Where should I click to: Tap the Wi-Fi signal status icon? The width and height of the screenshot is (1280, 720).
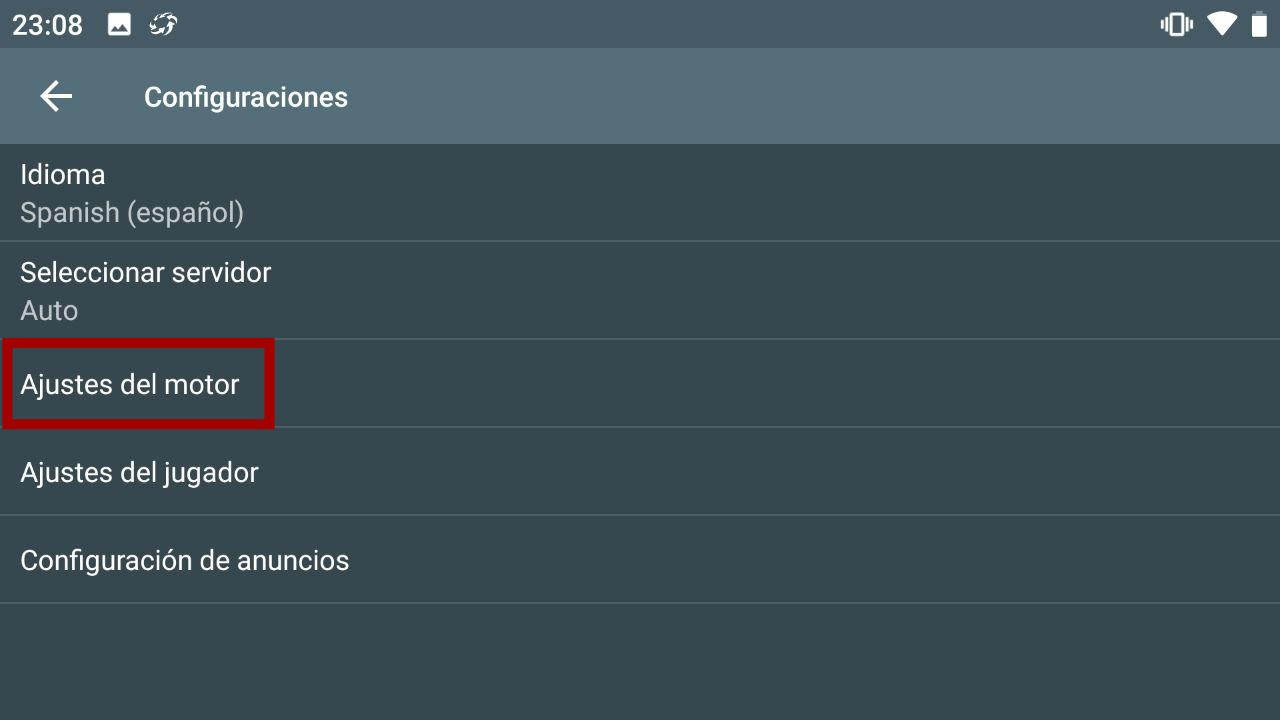coord(1221,25)
